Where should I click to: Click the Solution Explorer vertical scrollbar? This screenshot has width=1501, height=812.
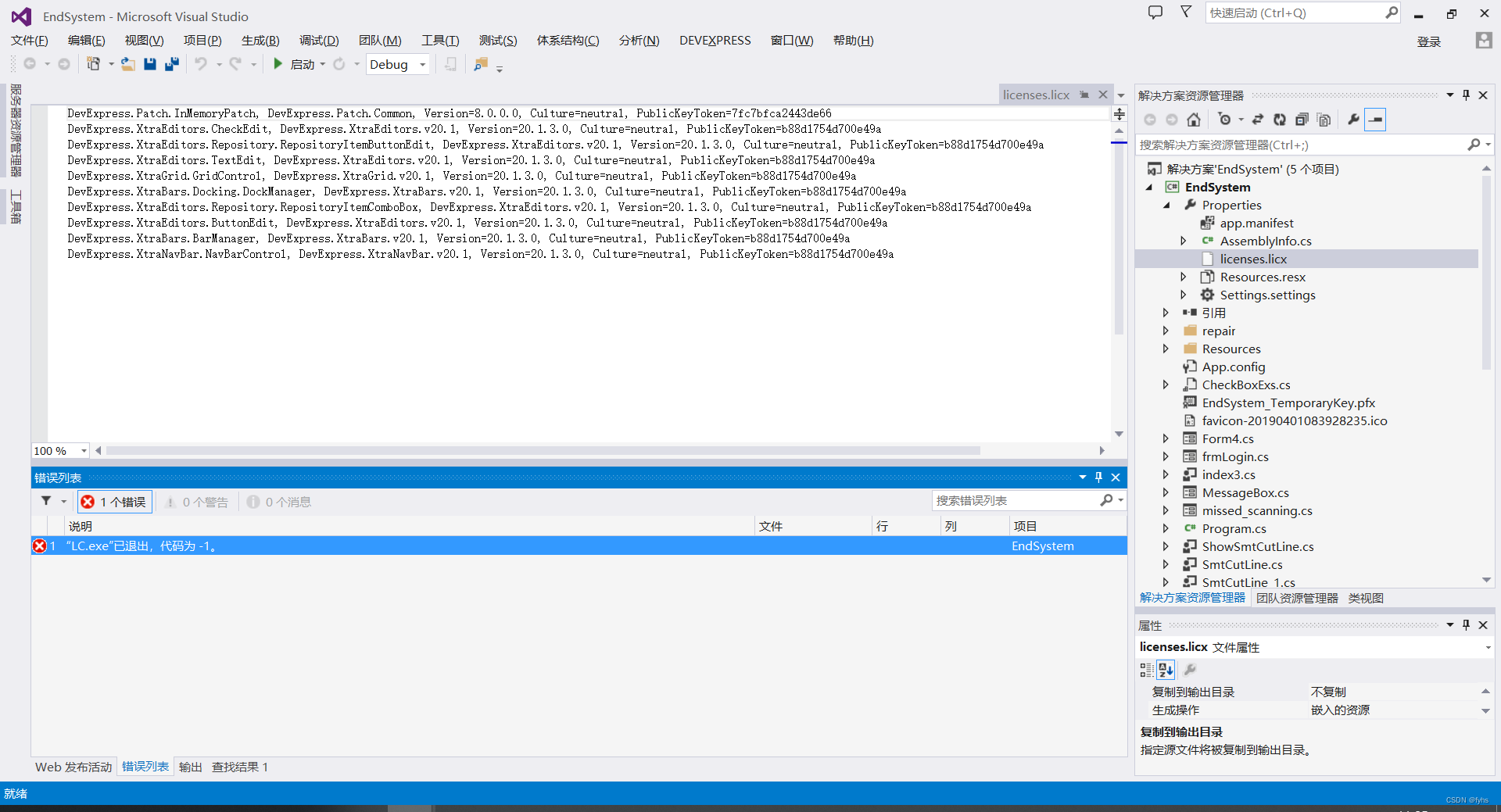tap(1486, 273)
